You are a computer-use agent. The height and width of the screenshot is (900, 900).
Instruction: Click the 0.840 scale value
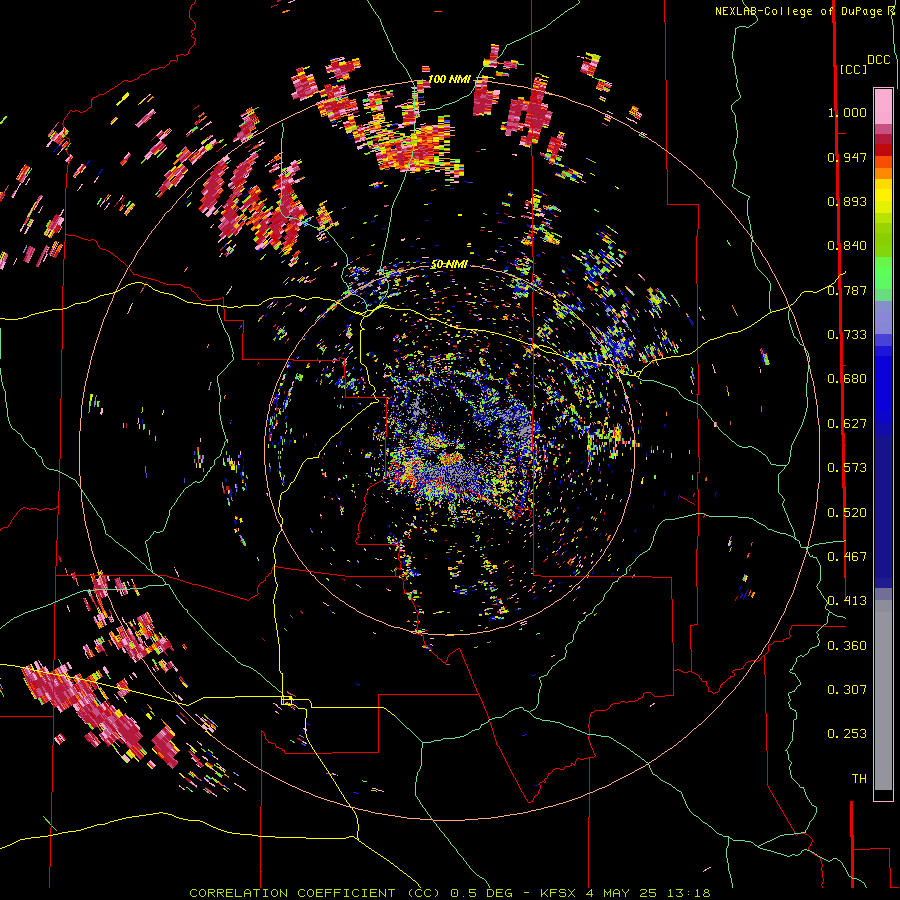847,246
